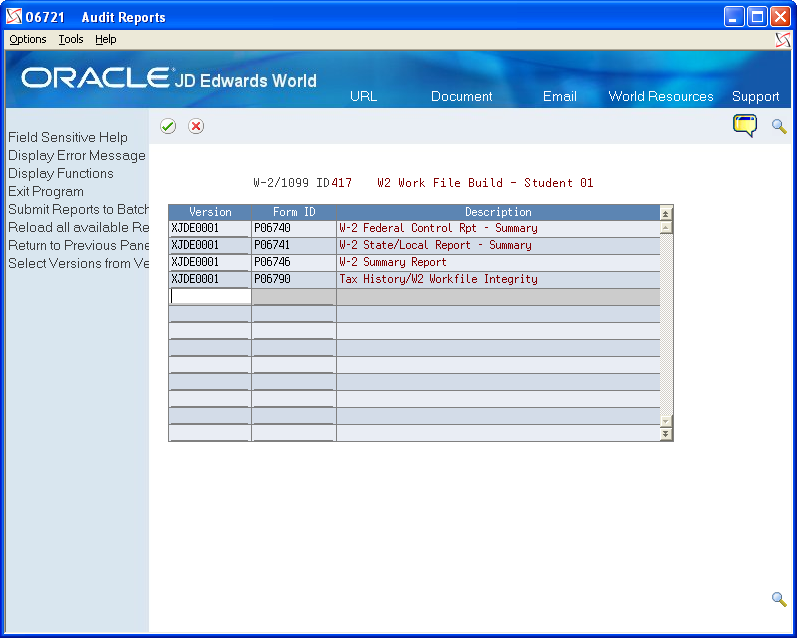Click 'W-2 State/Local Report - Summary' description

coord(435,245)
